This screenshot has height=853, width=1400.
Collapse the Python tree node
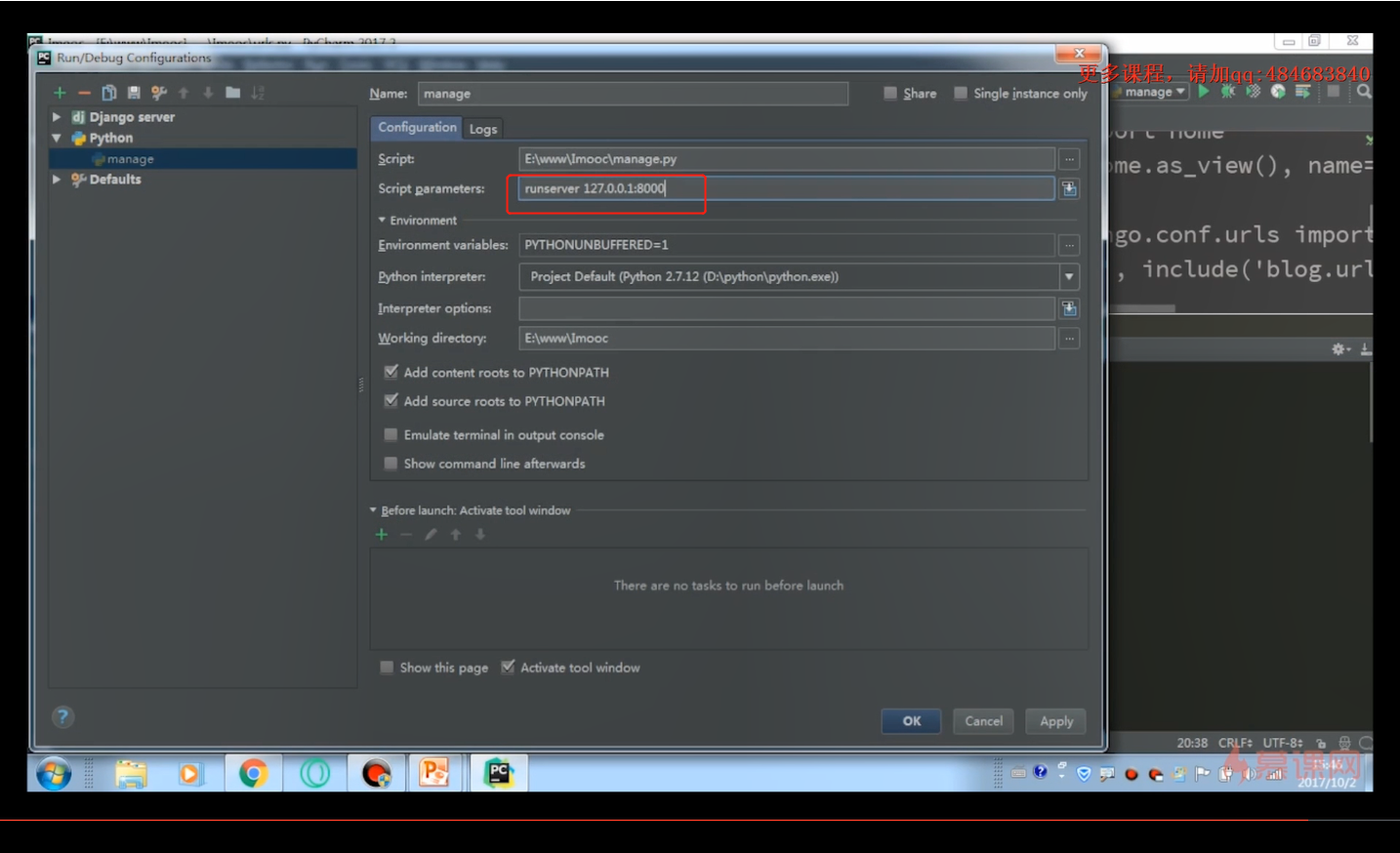click(57, 138)
